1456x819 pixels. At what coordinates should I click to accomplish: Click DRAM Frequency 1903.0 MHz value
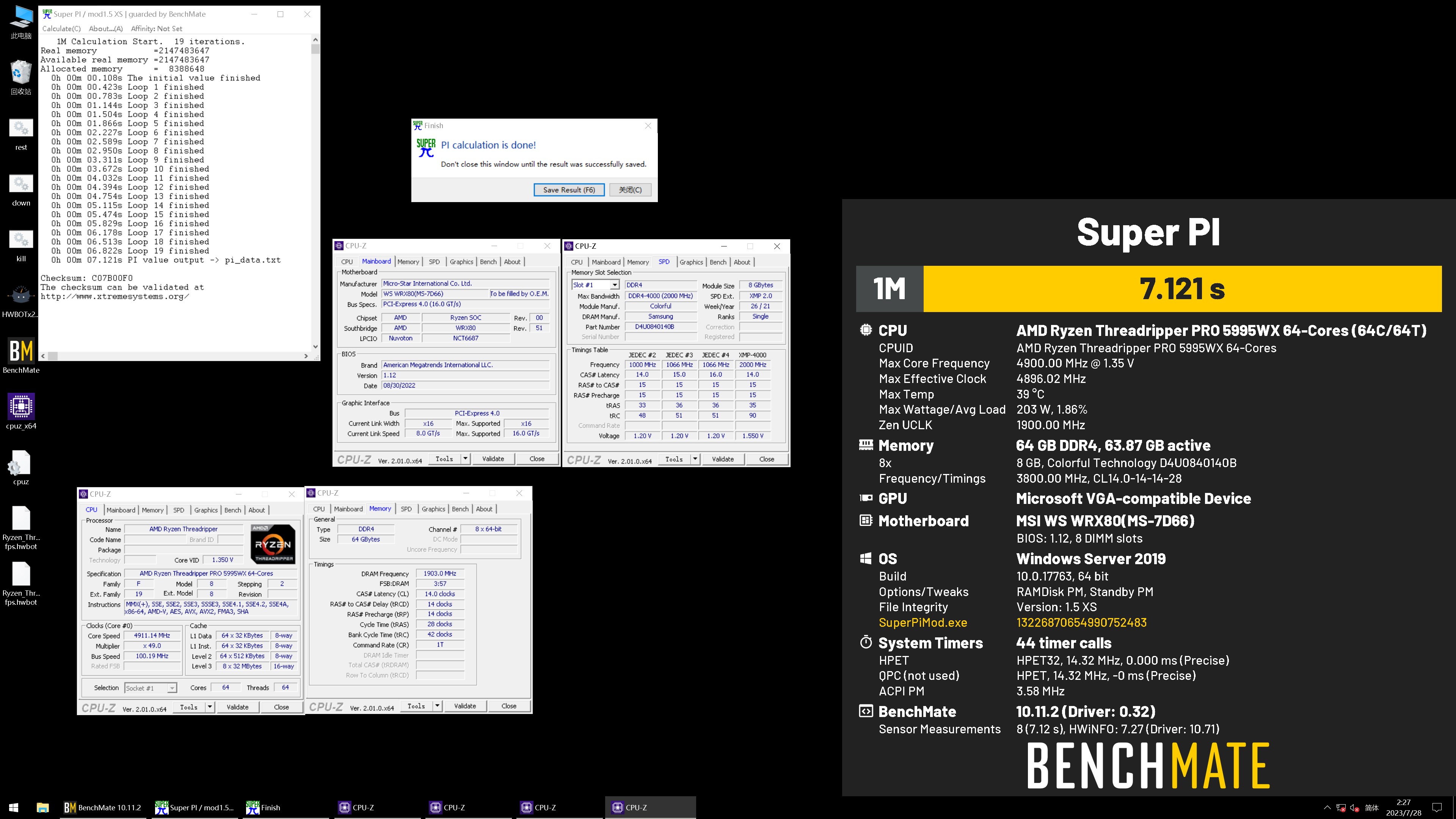tap(440, 573)
